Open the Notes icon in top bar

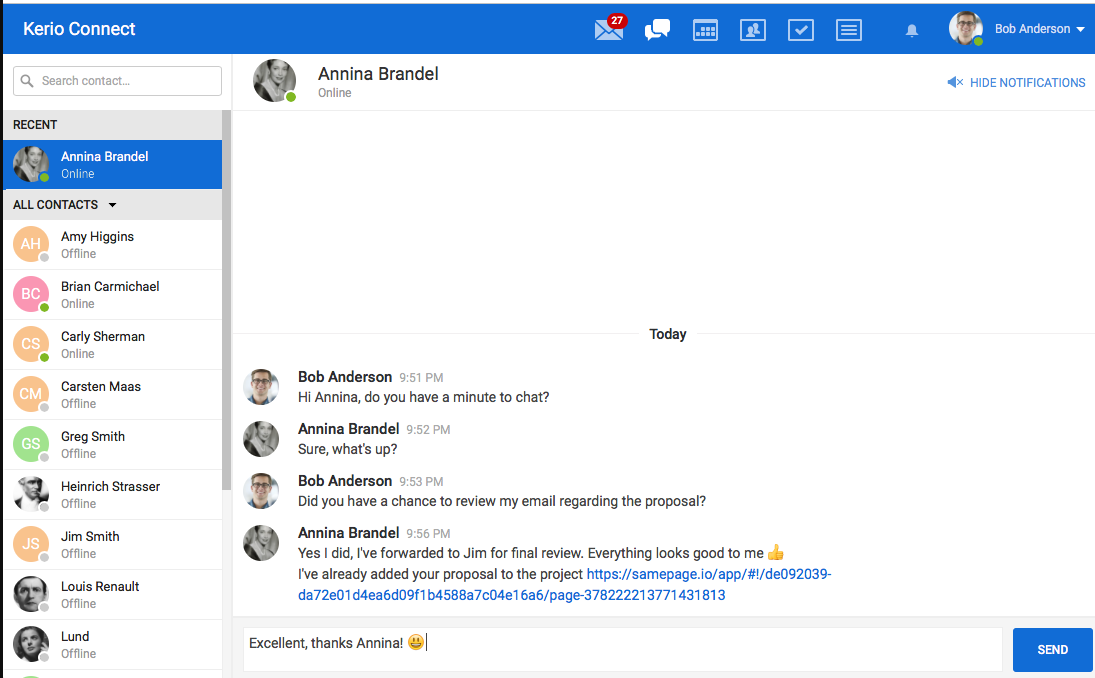[x=848, y=30]
